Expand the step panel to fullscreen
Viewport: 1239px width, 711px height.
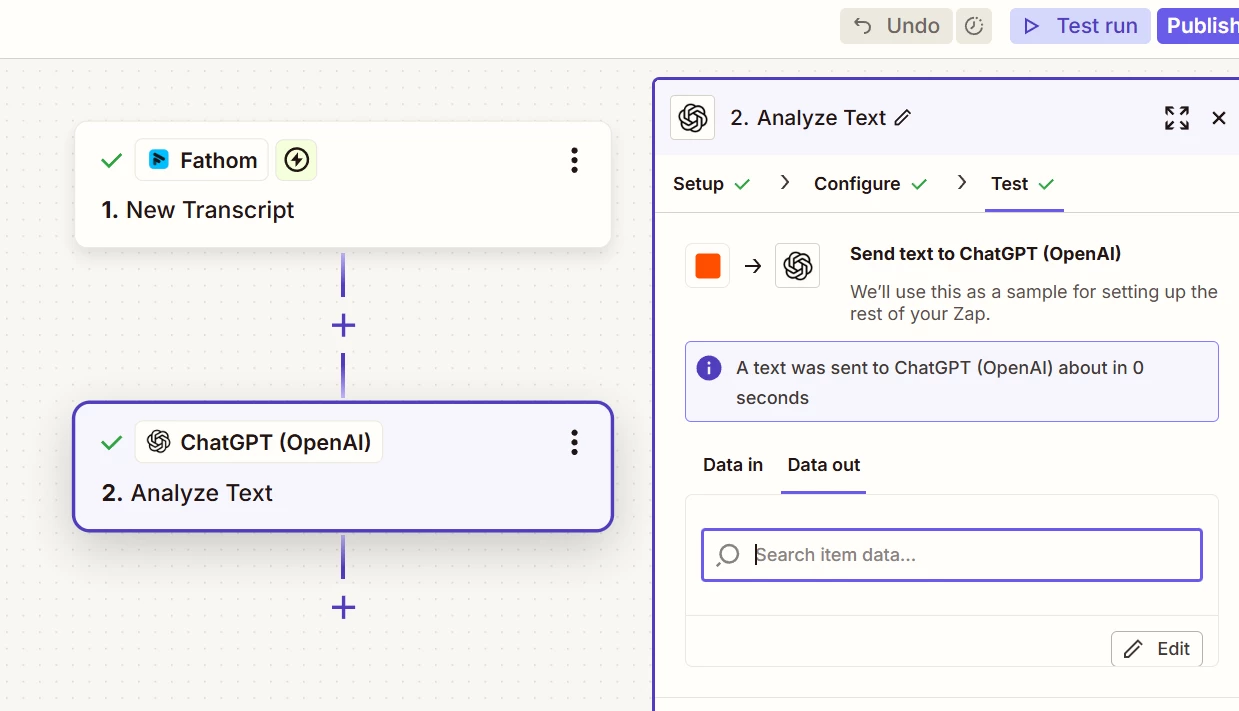point(1177,118)
